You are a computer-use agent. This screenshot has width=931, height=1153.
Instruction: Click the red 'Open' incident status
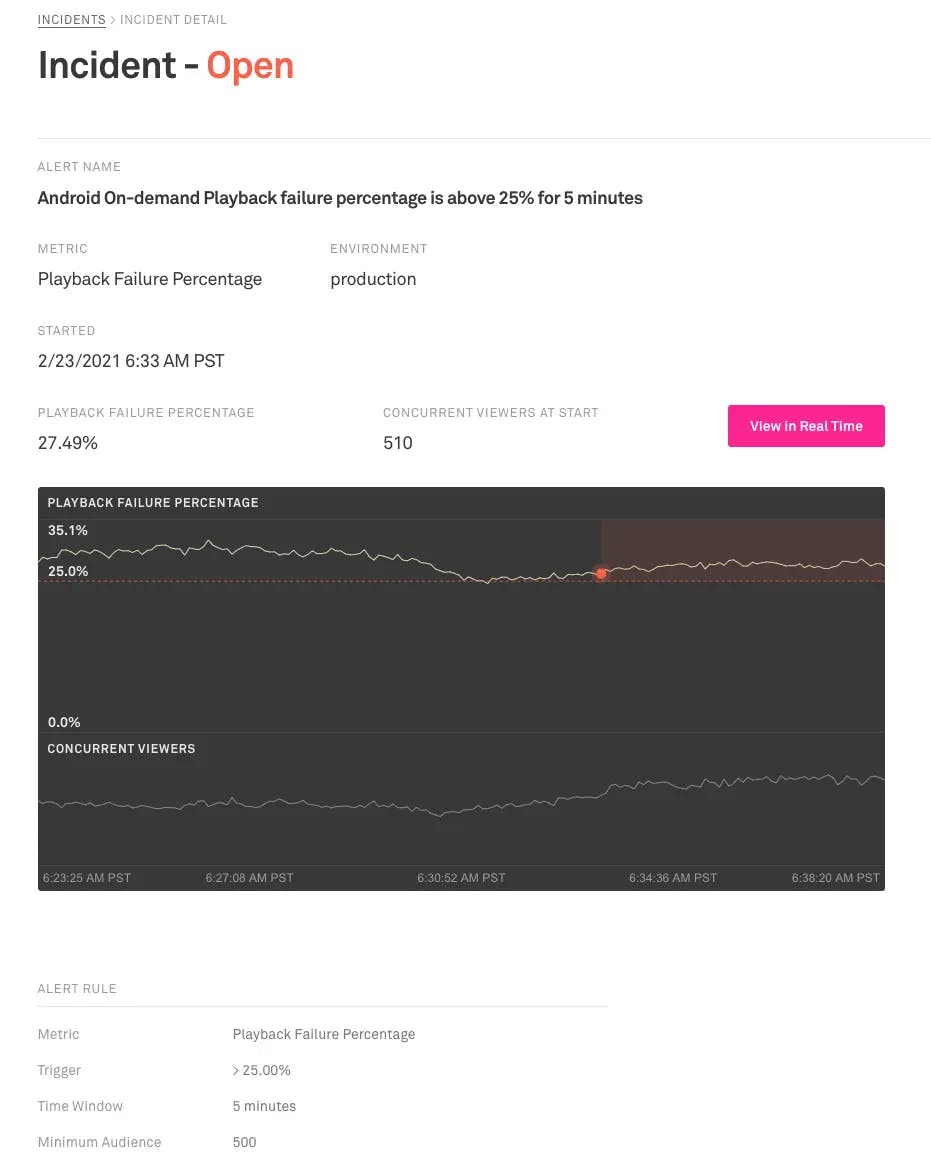point(250,66)
